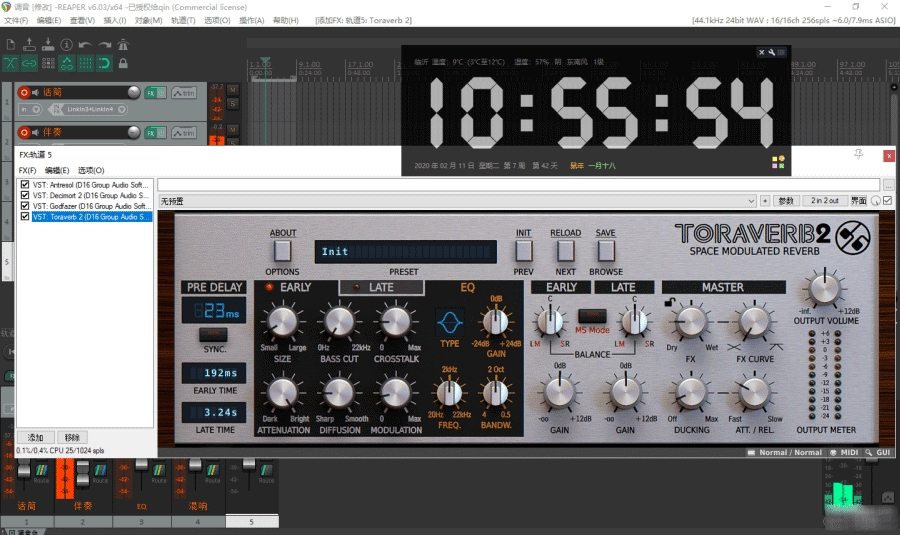Click the 参数 parameters button
900x535 pixels.
tap(786, 200)
